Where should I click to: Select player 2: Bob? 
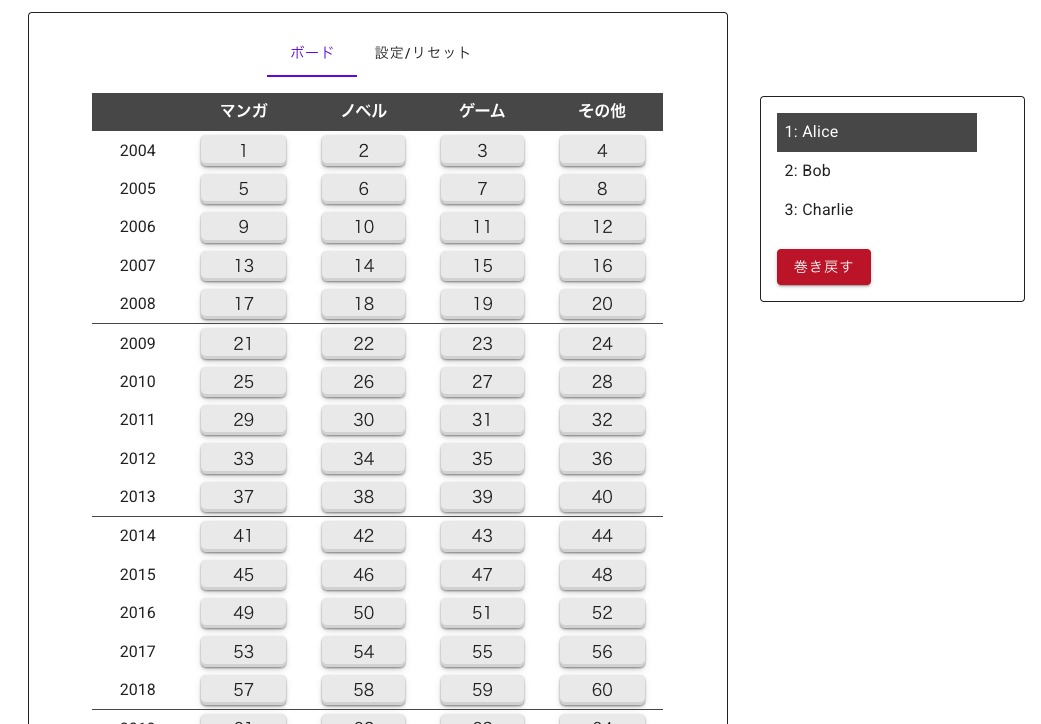pyautogui.click(x=876, y=171)
